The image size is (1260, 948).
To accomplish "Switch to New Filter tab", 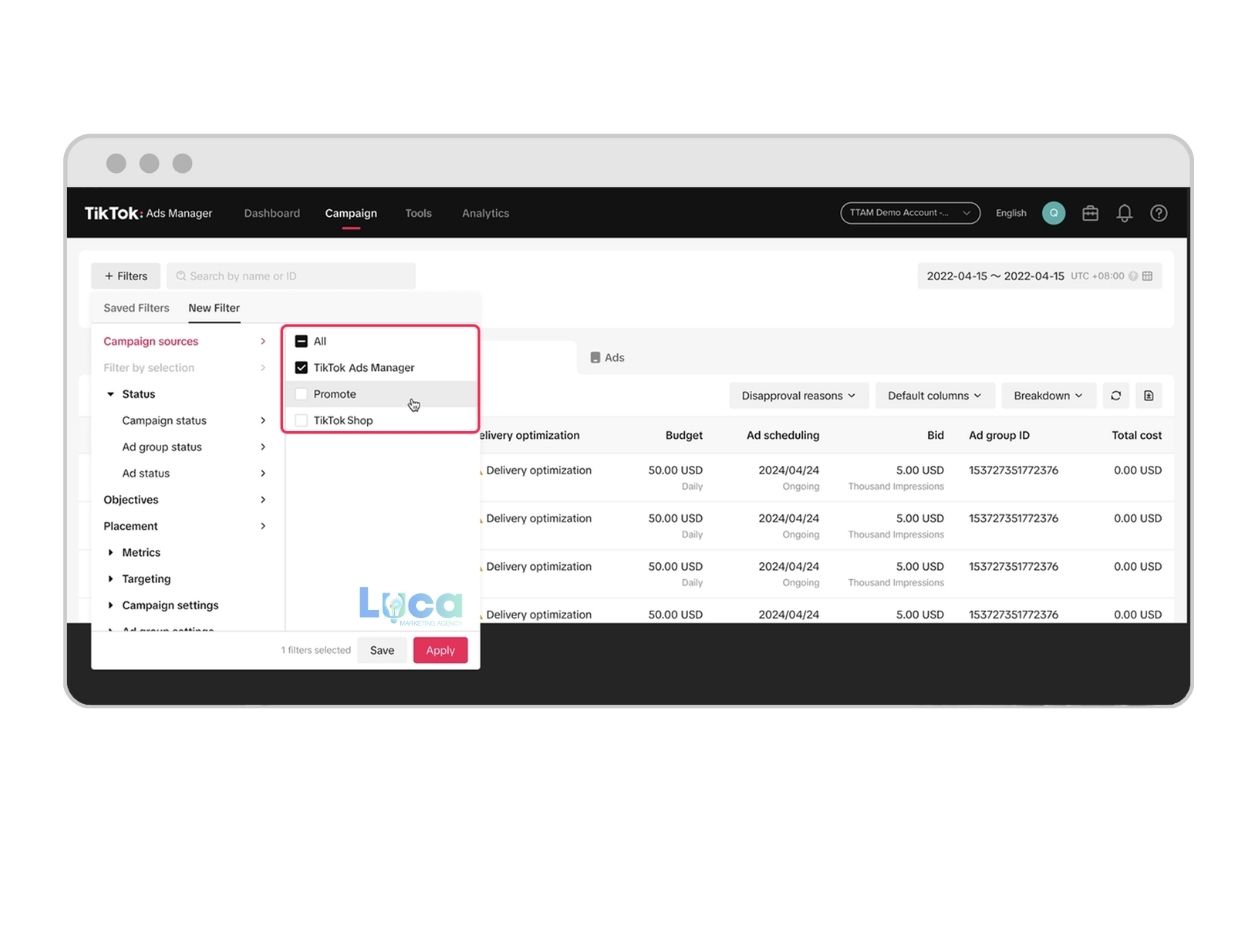I will [214, 308].
